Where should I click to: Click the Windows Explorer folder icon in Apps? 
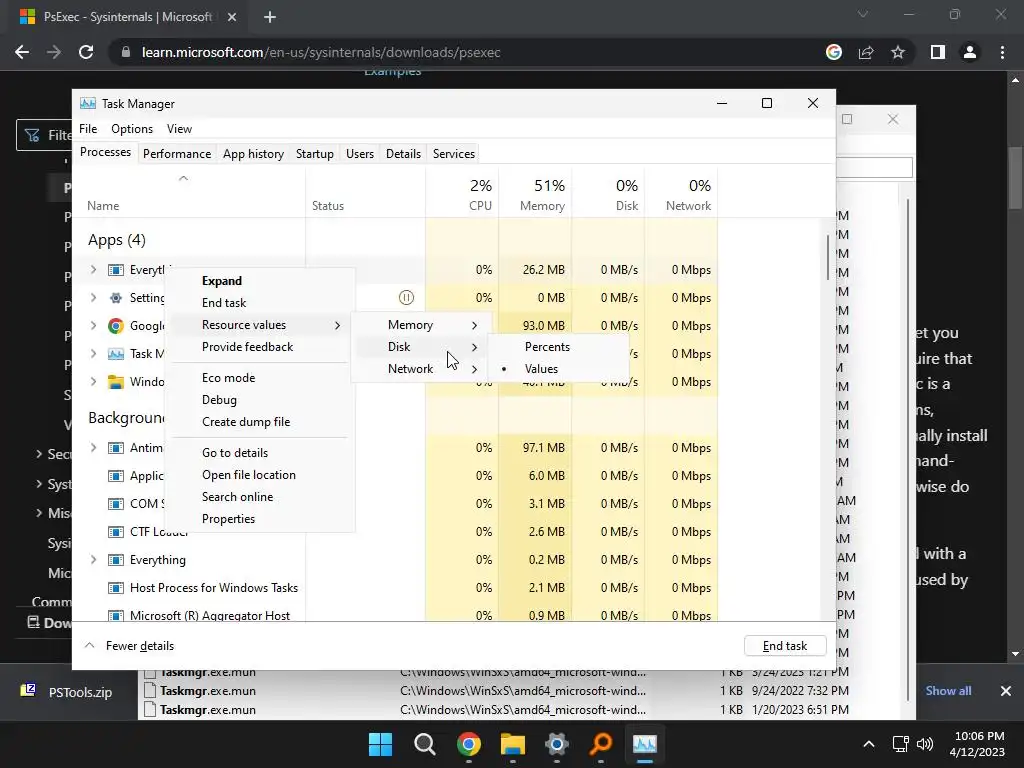click(x=116, y=382)
